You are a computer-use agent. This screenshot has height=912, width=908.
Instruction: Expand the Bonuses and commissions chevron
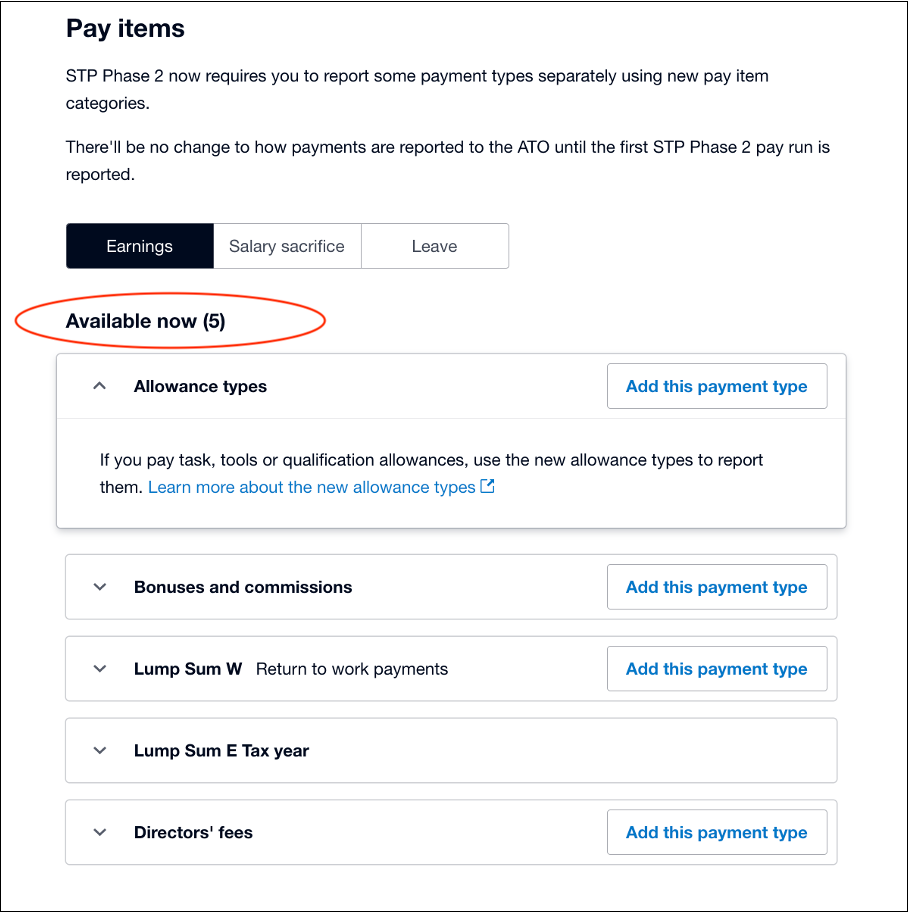coord(99,587)
